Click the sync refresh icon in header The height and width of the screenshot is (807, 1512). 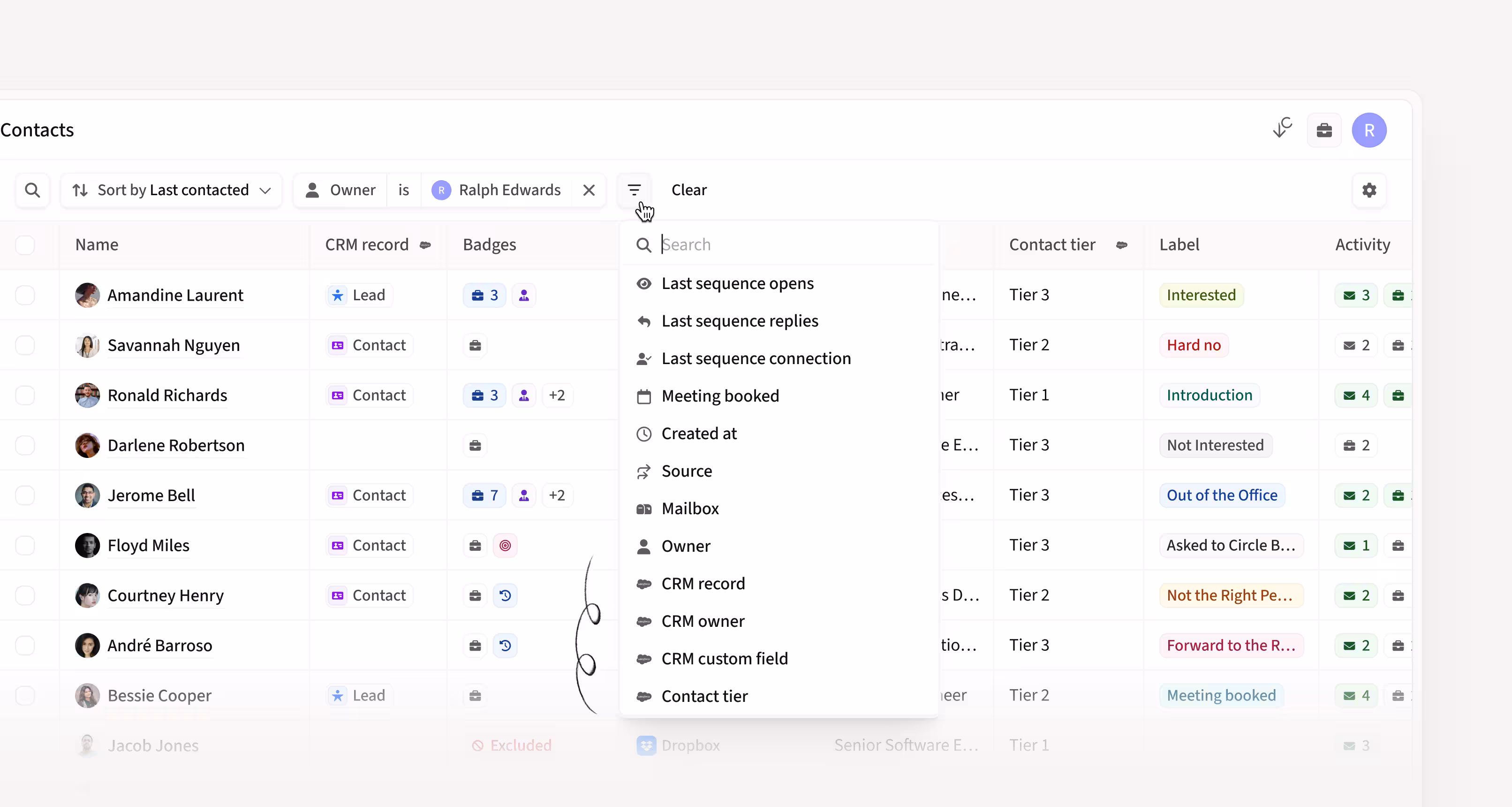(1283, 128)
